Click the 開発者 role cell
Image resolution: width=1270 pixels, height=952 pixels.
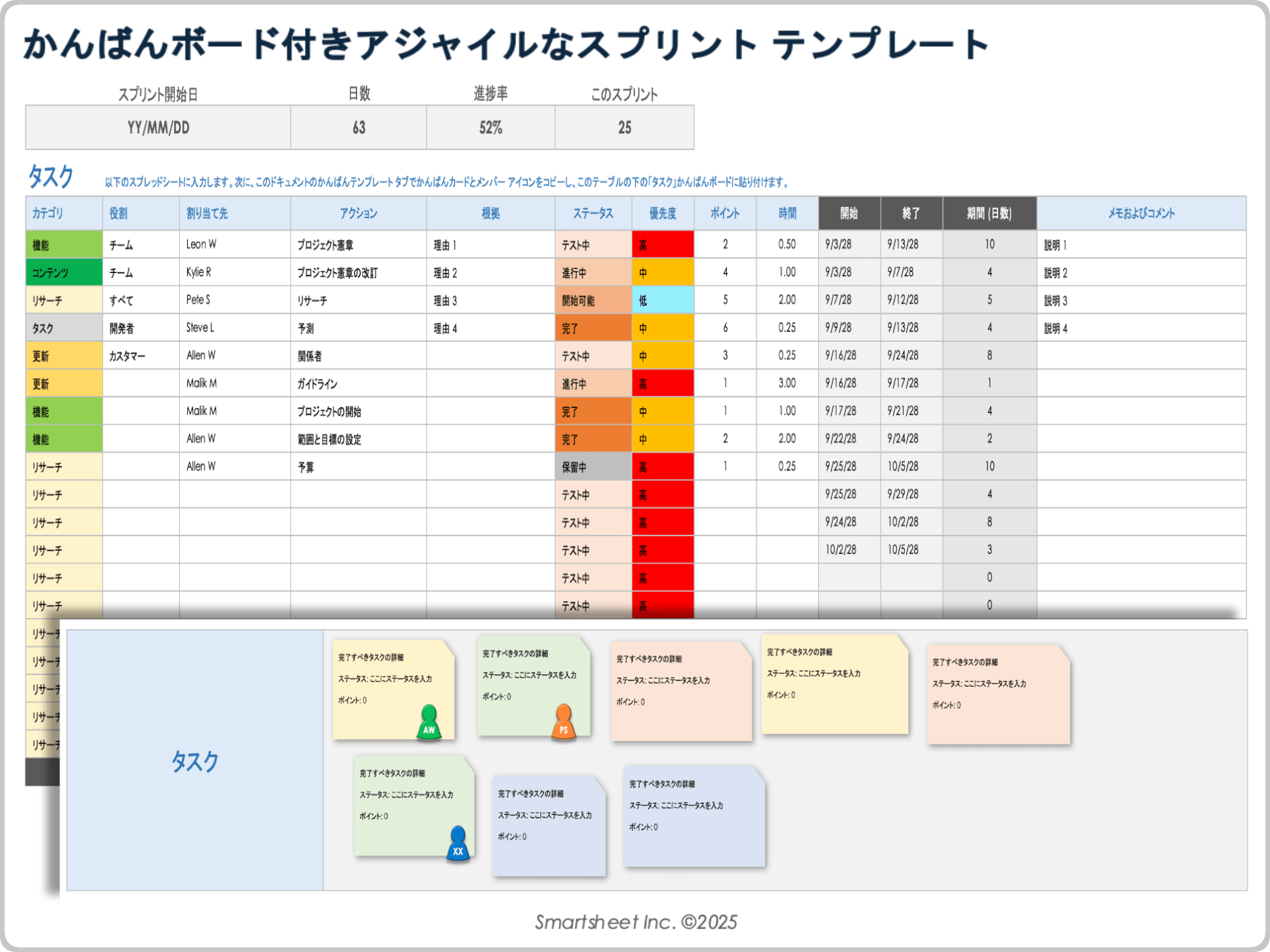click(x=141, y=328)
